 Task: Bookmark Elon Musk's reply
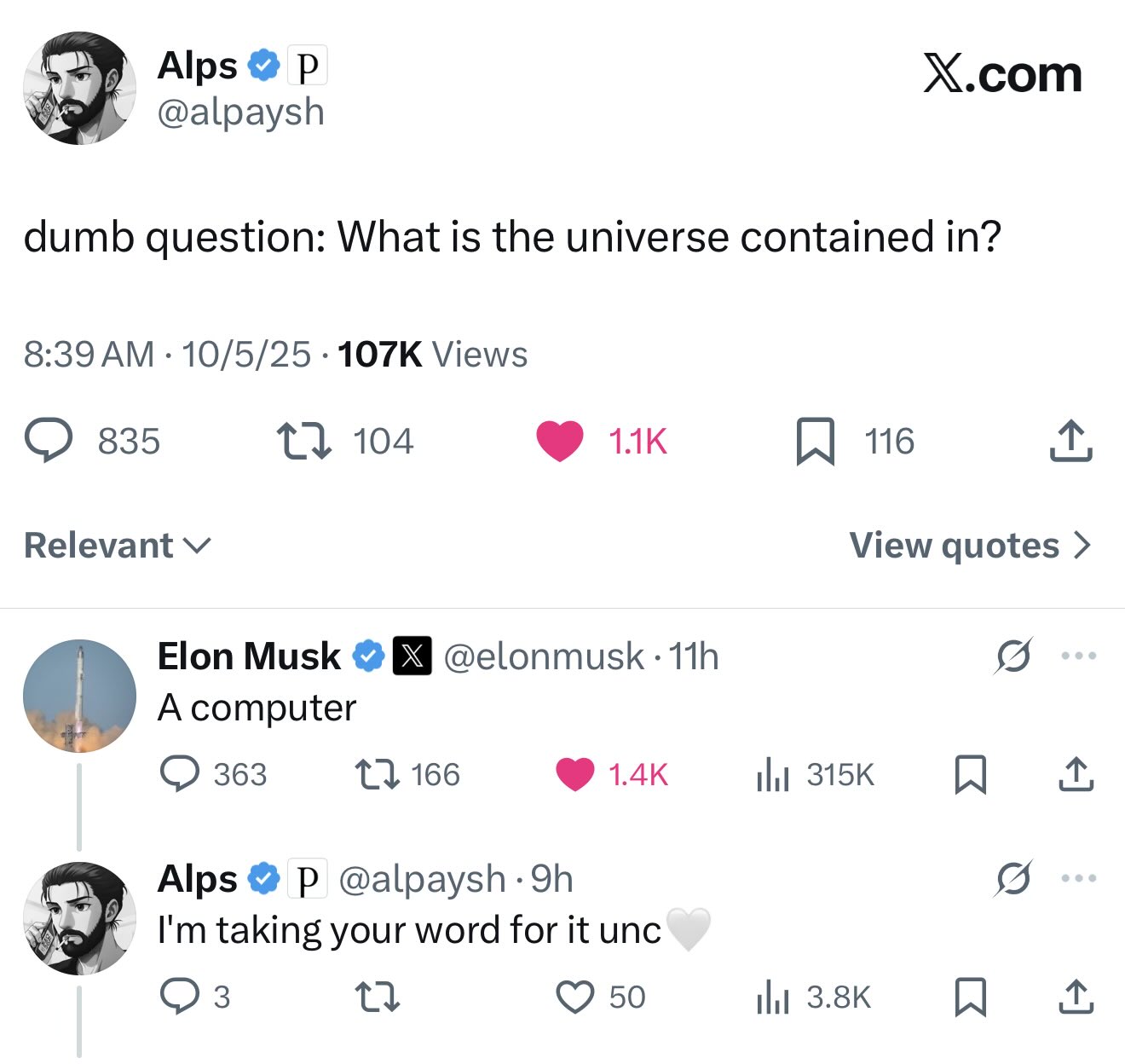970,774
